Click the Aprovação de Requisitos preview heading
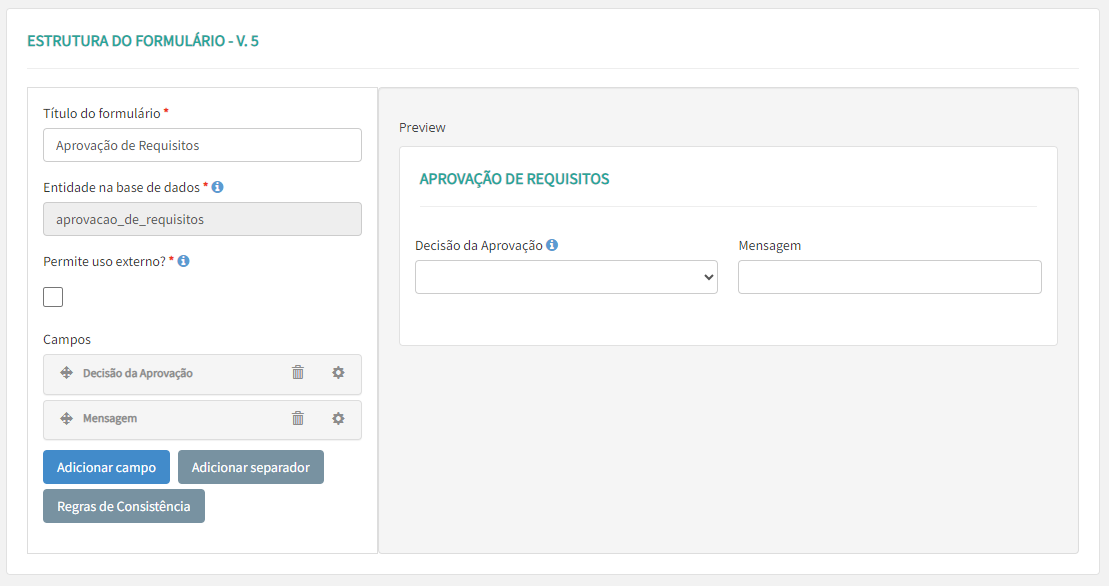Image resolution: width=1109 pixels, height=586 pixels. coord(514,179)
